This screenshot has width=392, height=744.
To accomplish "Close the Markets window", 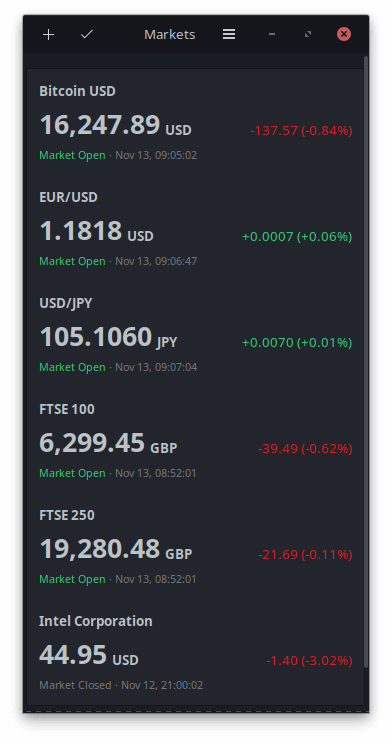I will click(x=344, y=35).
